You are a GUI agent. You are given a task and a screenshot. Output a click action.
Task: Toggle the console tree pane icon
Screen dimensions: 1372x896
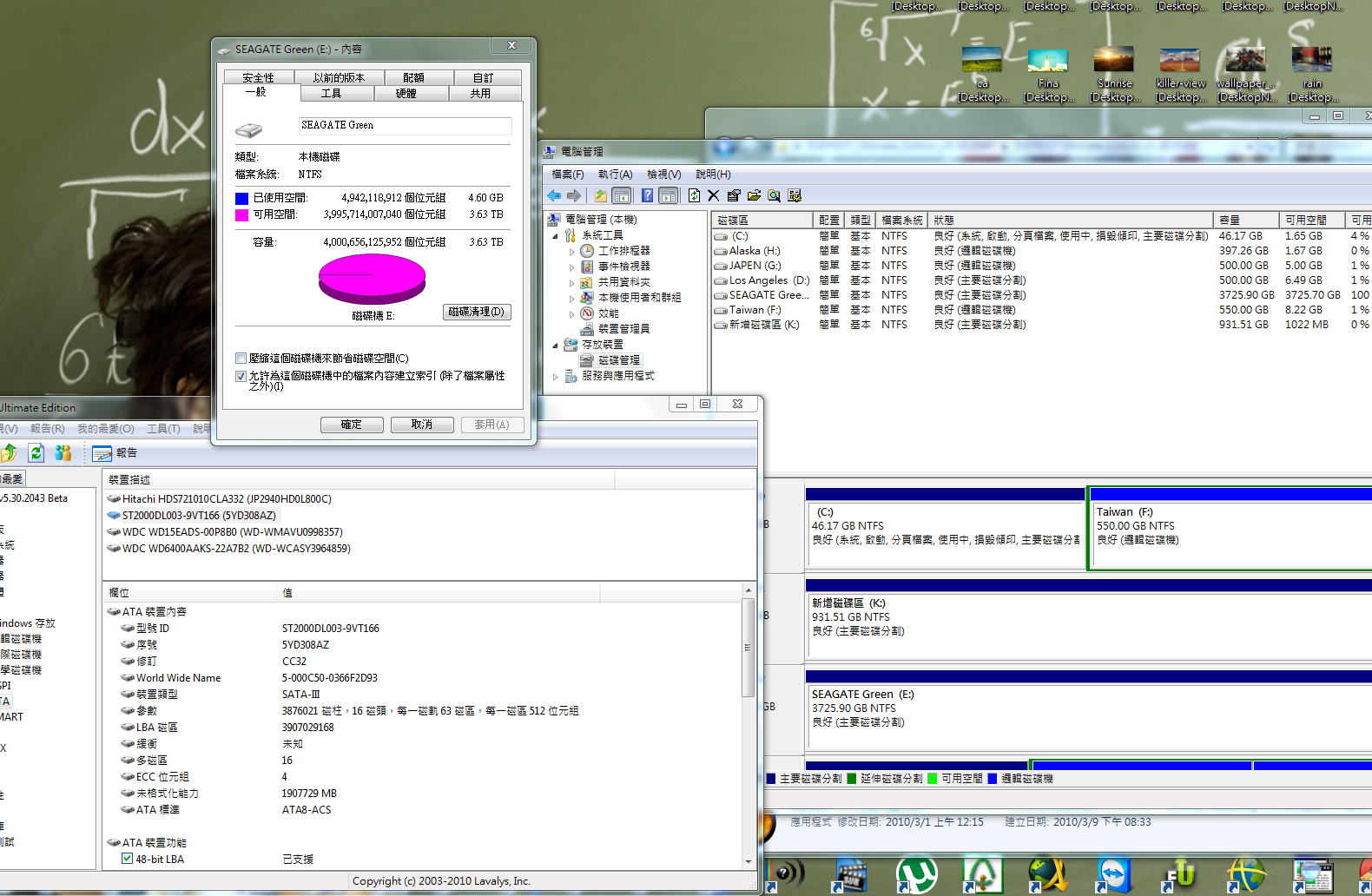(622, 196)
